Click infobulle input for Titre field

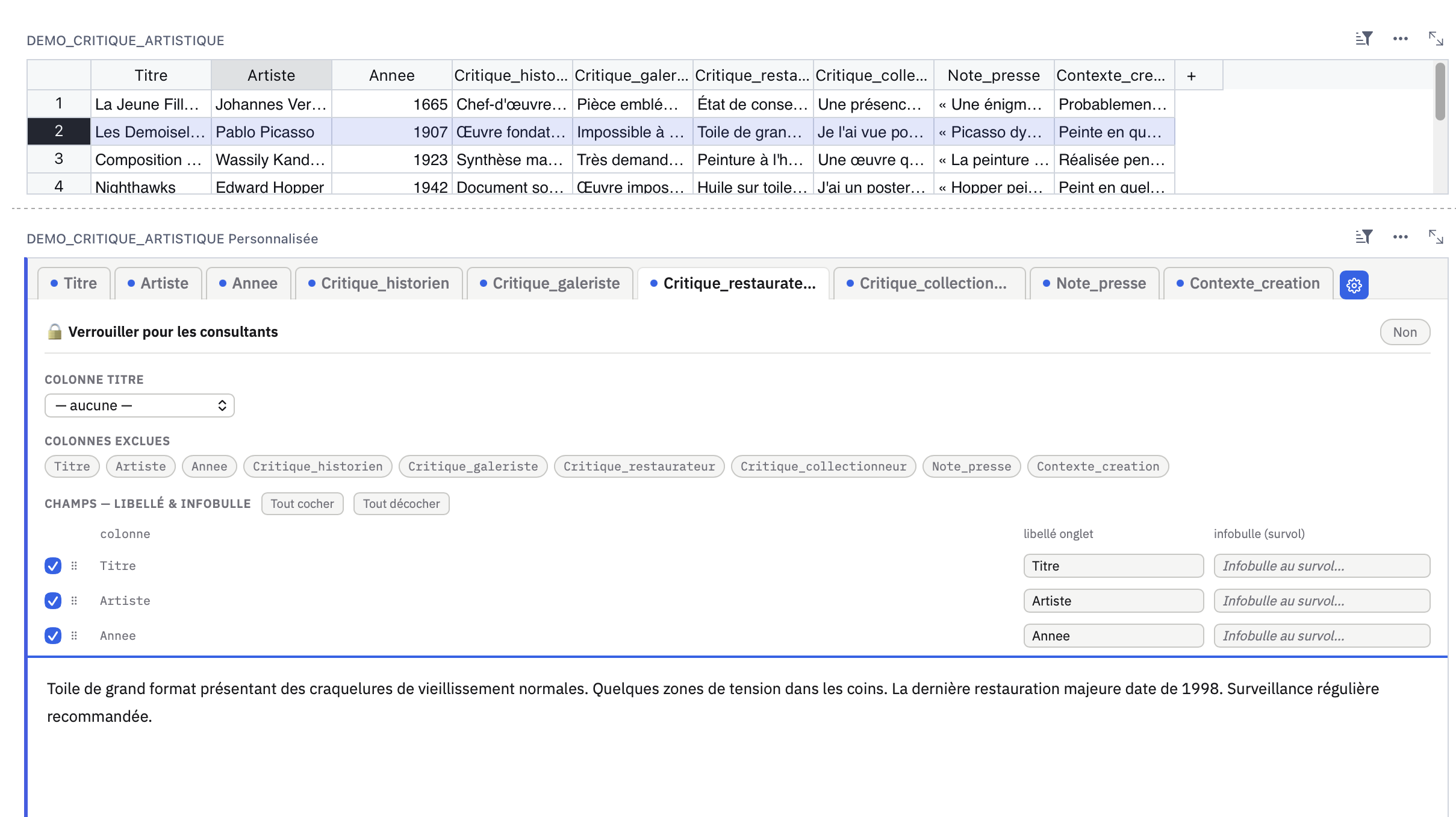pyautogui.click(x=1321, y=566)
